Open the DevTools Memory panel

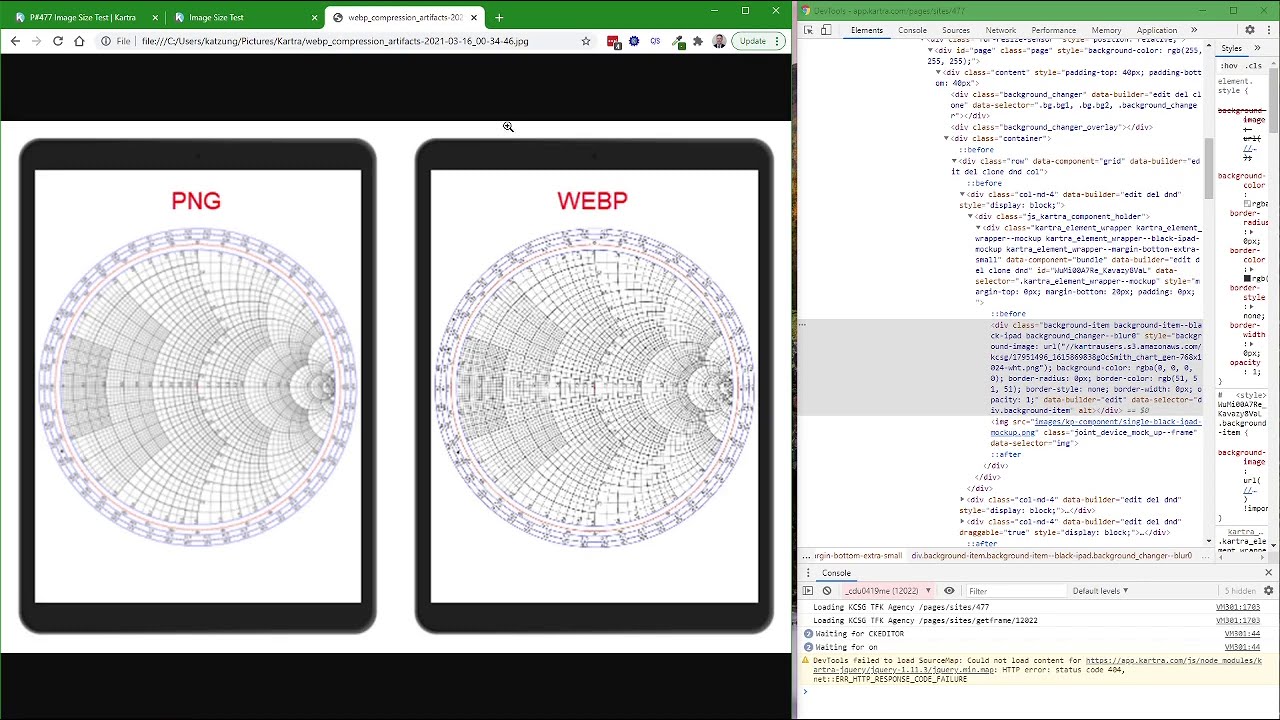[x=1106, y=30]
